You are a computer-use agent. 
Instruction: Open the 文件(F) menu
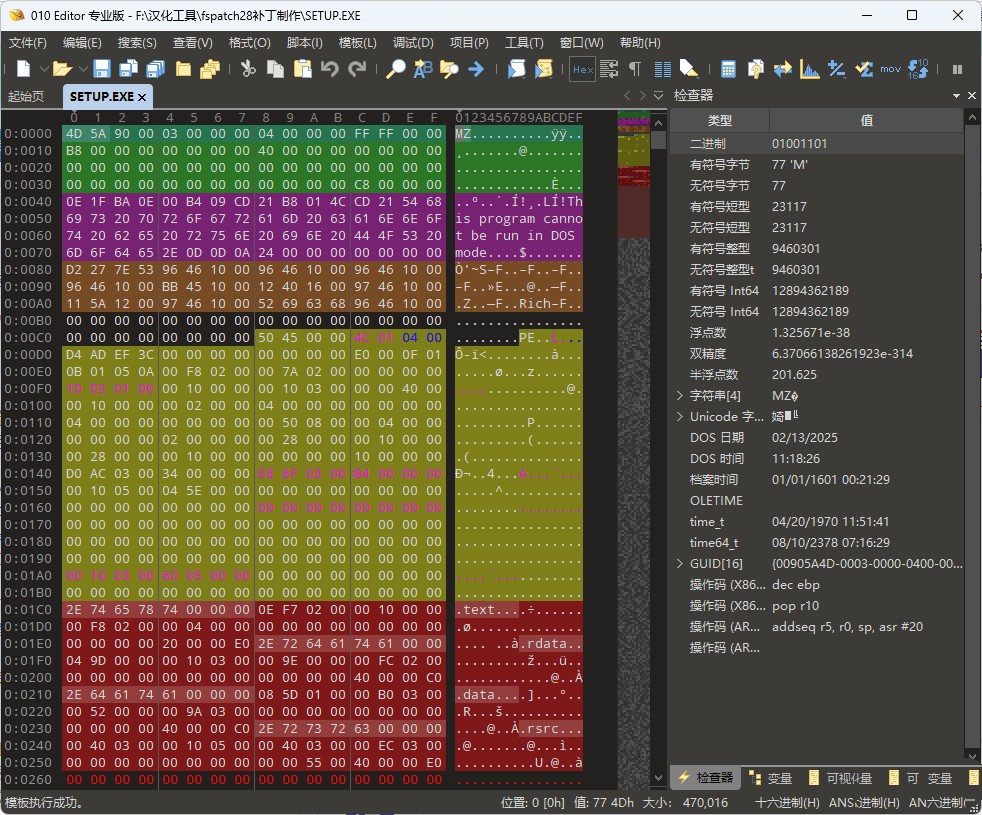28,43
